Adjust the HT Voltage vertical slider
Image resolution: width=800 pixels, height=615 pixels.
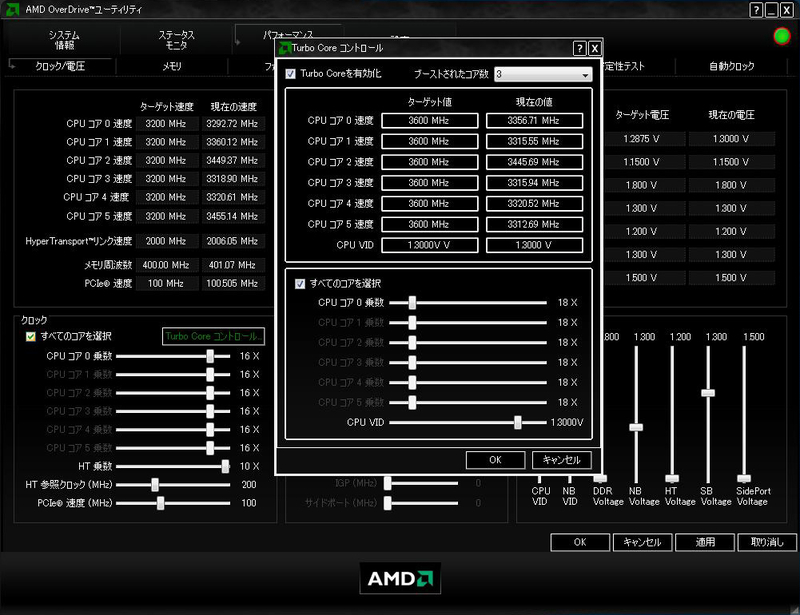tap(672, 478)
